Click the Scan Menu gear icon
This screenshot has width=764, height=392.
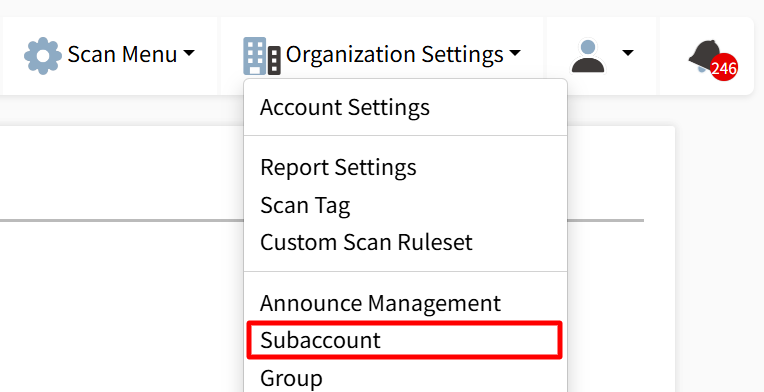click(x=43, y=56)
